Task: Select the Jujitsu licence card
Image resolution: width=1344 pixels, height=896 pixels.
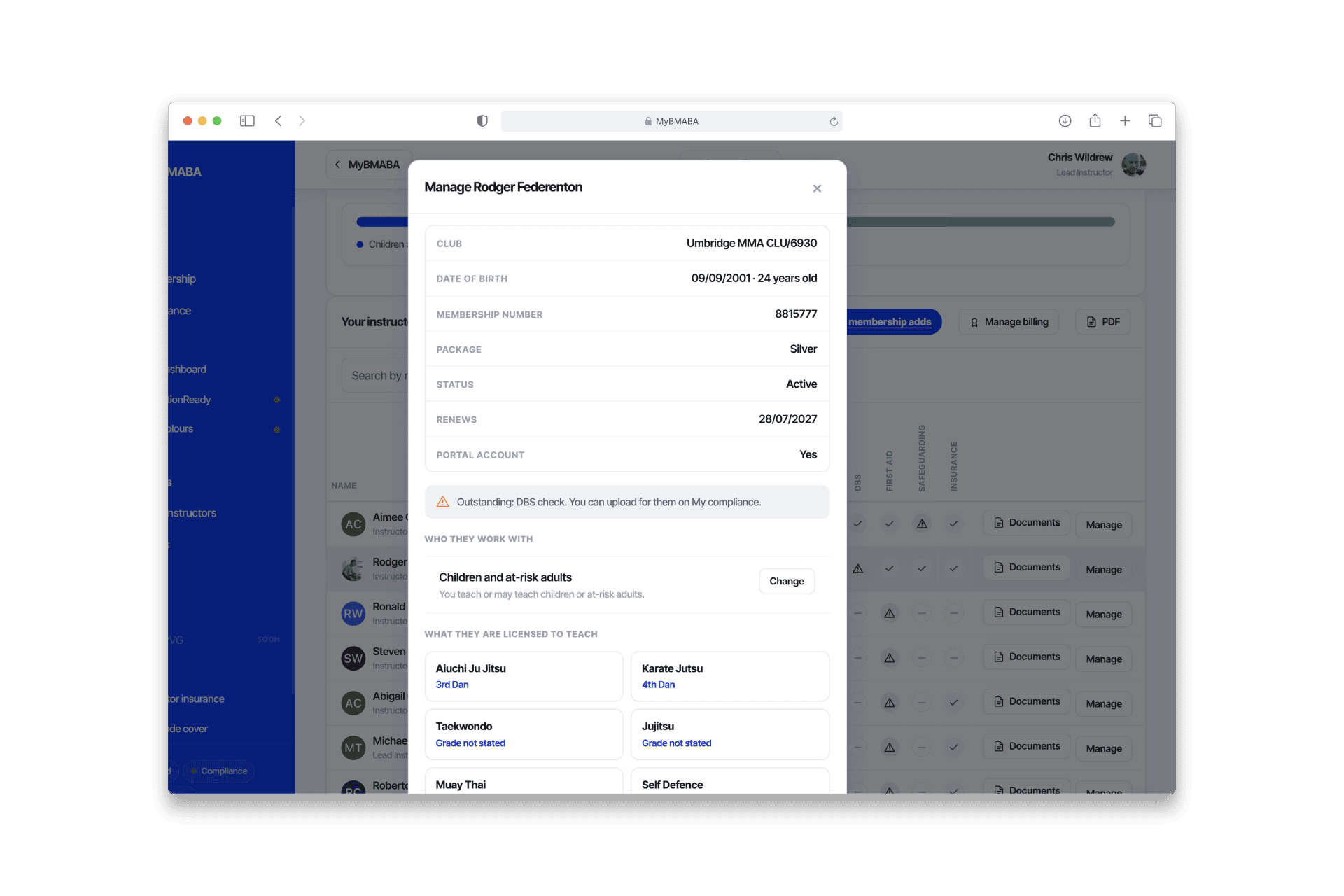Action: pos(730,734)
